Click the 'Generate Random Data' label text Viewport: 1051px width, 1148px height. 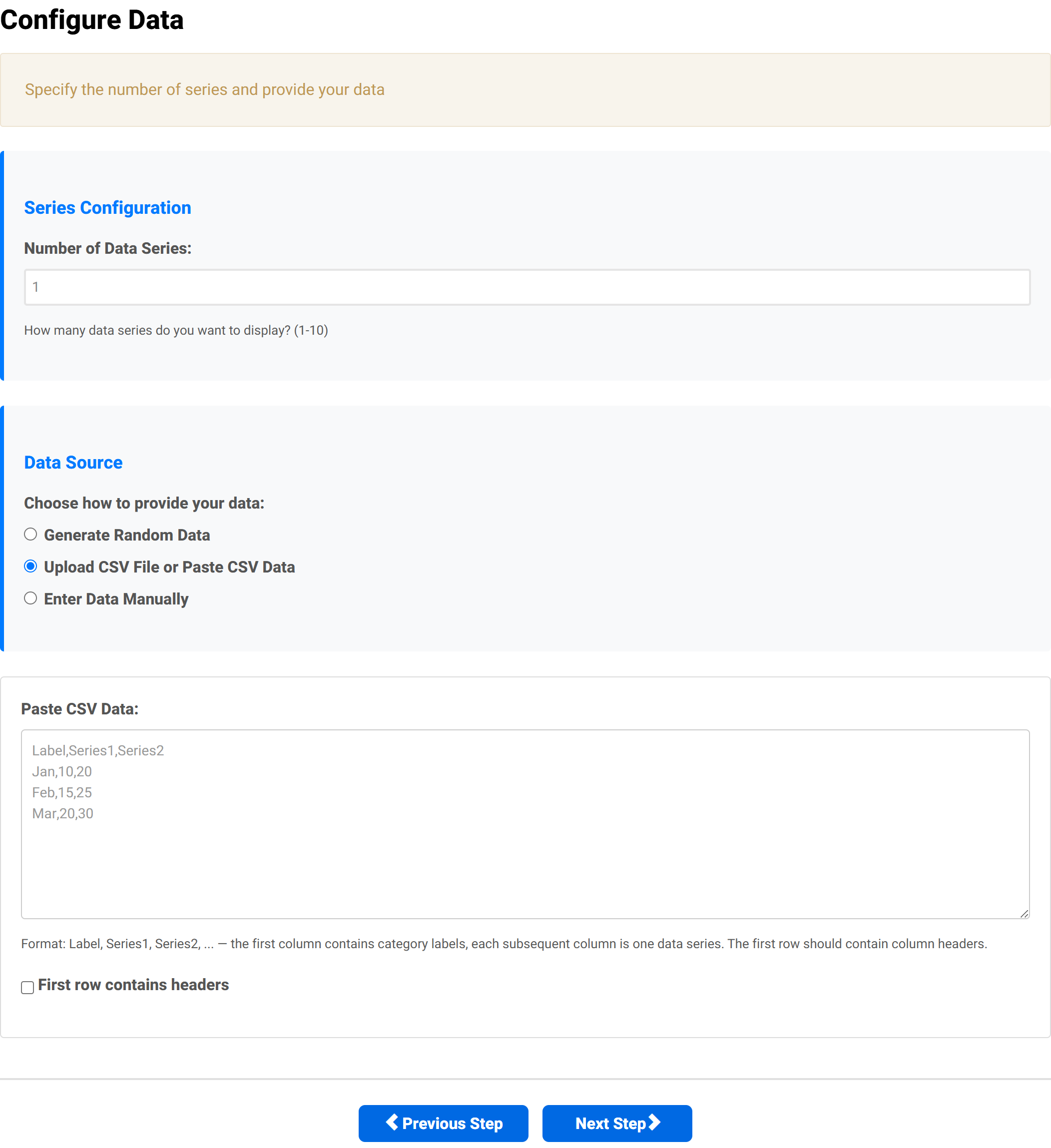coord(127,535)
